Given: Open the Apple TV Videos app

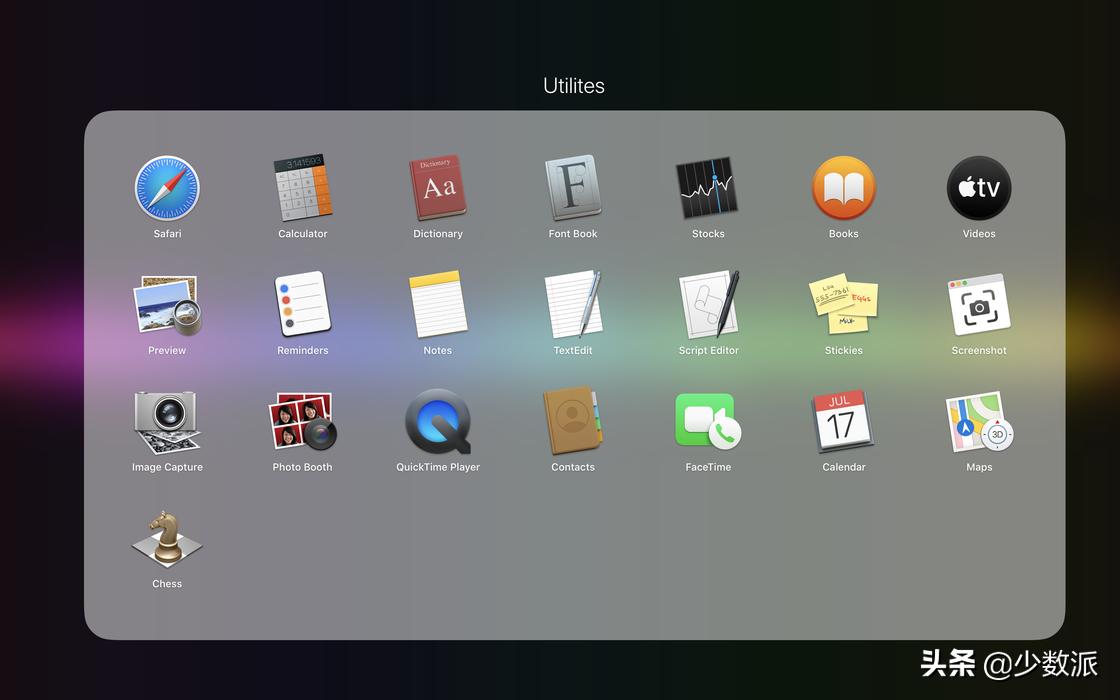Looking at the screenshot, I should coord(979,188).
